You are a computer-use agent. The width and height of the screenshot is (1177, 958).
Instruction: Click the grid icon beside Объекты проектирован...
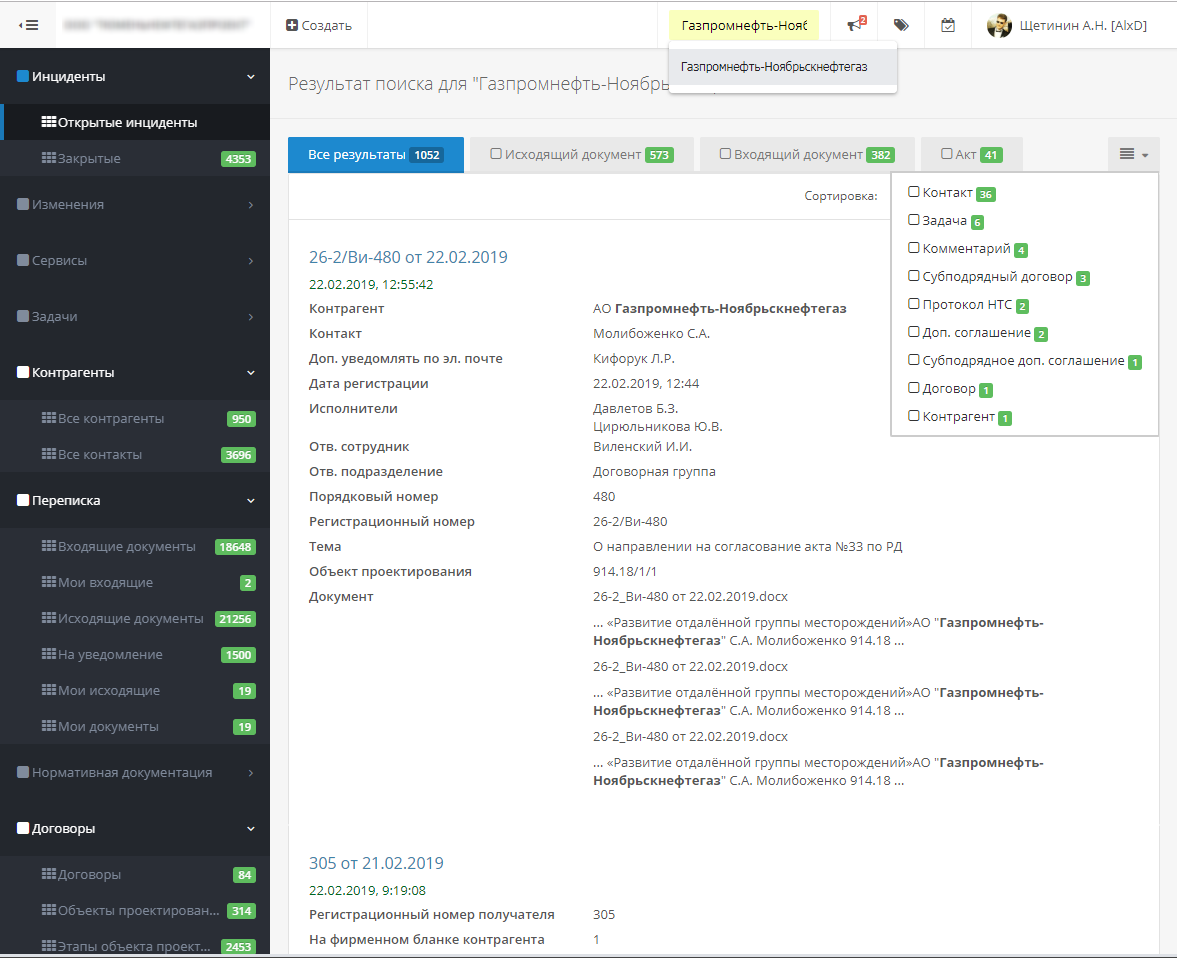point(49,910)
